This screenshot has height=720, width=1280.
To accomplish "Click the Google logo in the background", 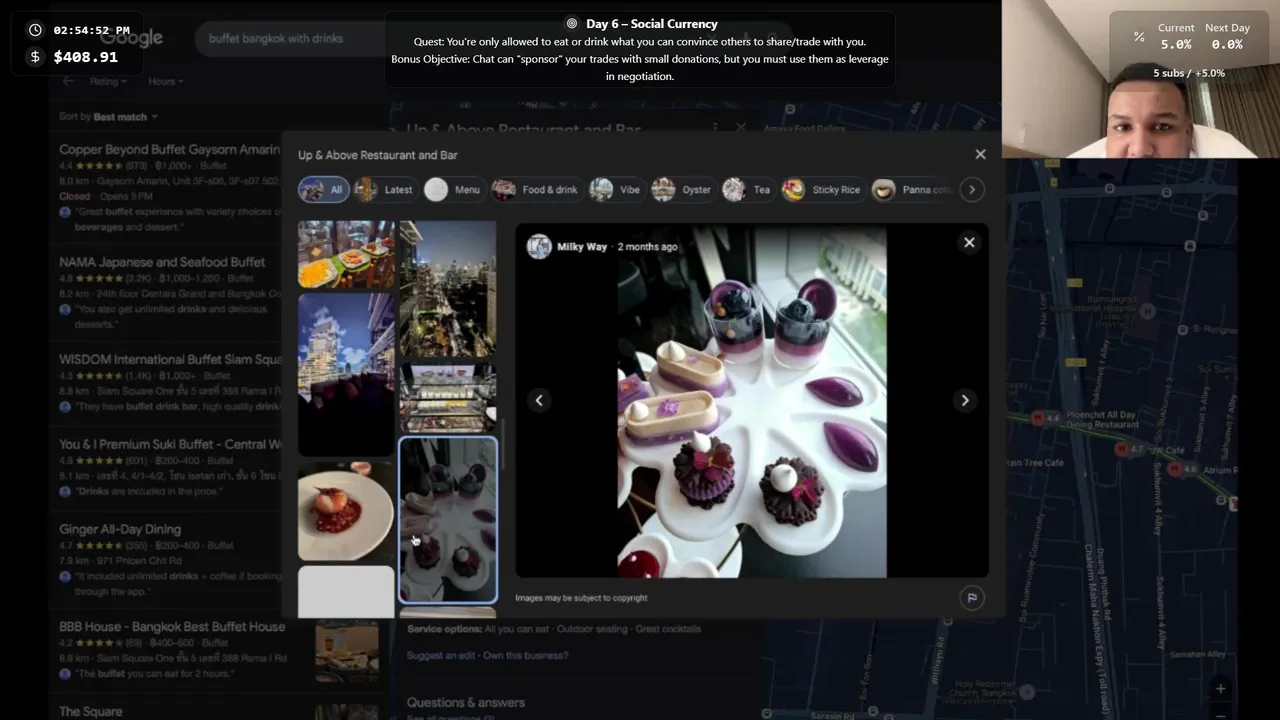I will (132, 38).
